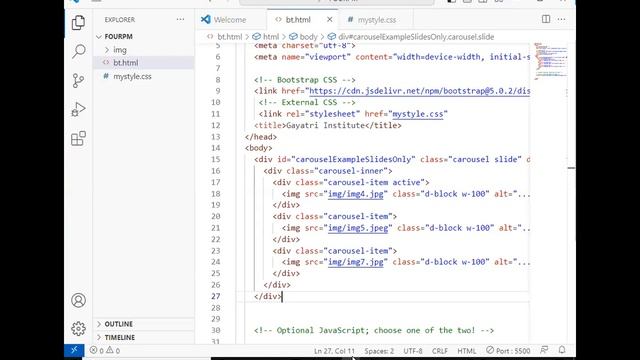
Task: Click the Optional JavaScript comment on line 30
Action: point(374,330)
